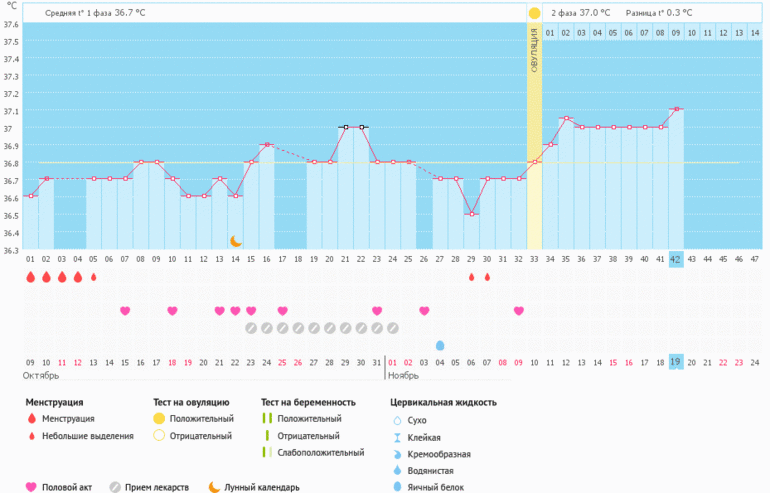Image resolution: width=770 pixels, height=493 pixels.
Task: Click the Прием лекарств legend label
Action: (x=156, y=487)
